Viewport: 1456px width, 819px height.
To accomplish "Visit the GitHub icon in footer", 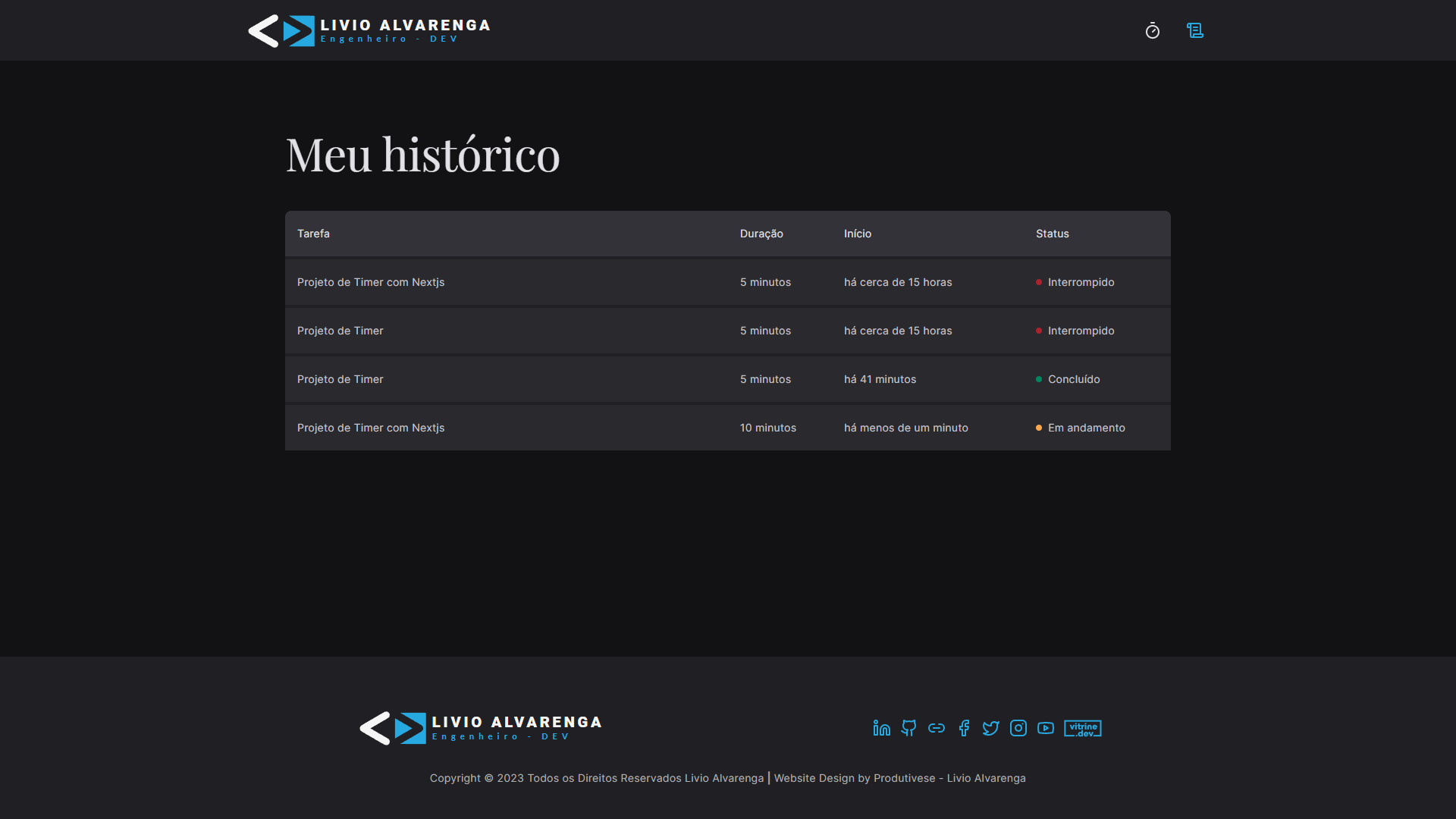I will [908, 728].
